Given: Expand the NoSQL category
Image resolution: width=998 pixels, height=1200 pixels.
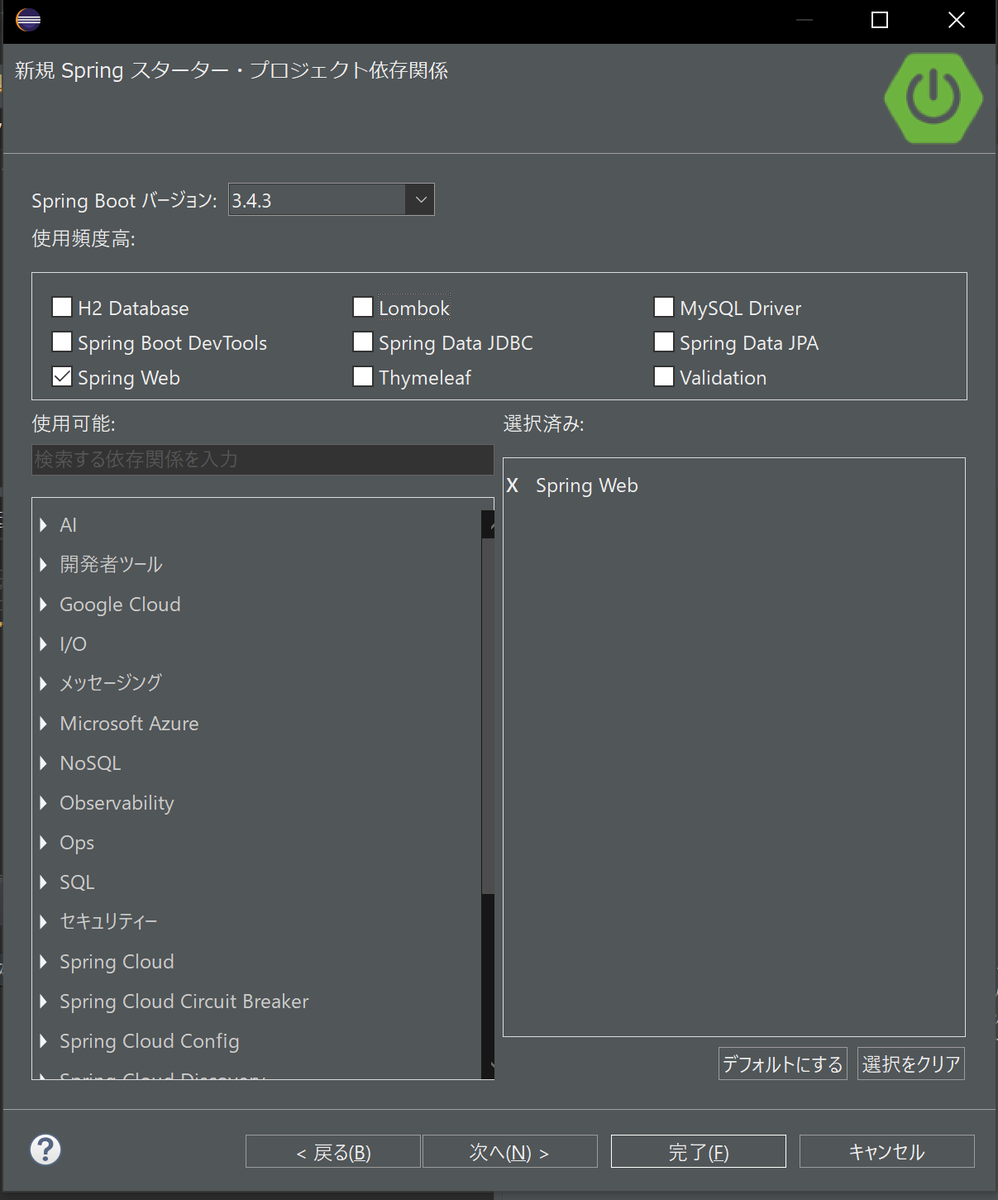Looking at the screenshot, I should tap(44, 763).
